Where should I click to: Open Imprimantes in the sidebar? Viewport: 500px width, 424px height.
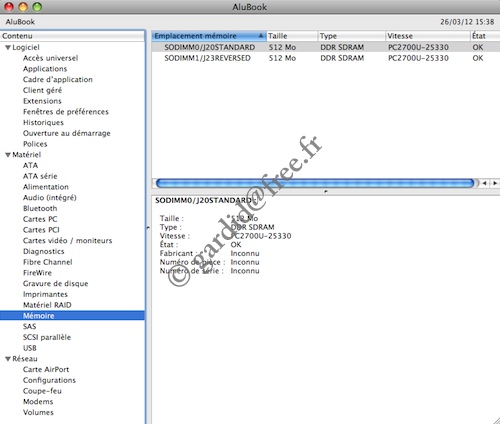45,294
